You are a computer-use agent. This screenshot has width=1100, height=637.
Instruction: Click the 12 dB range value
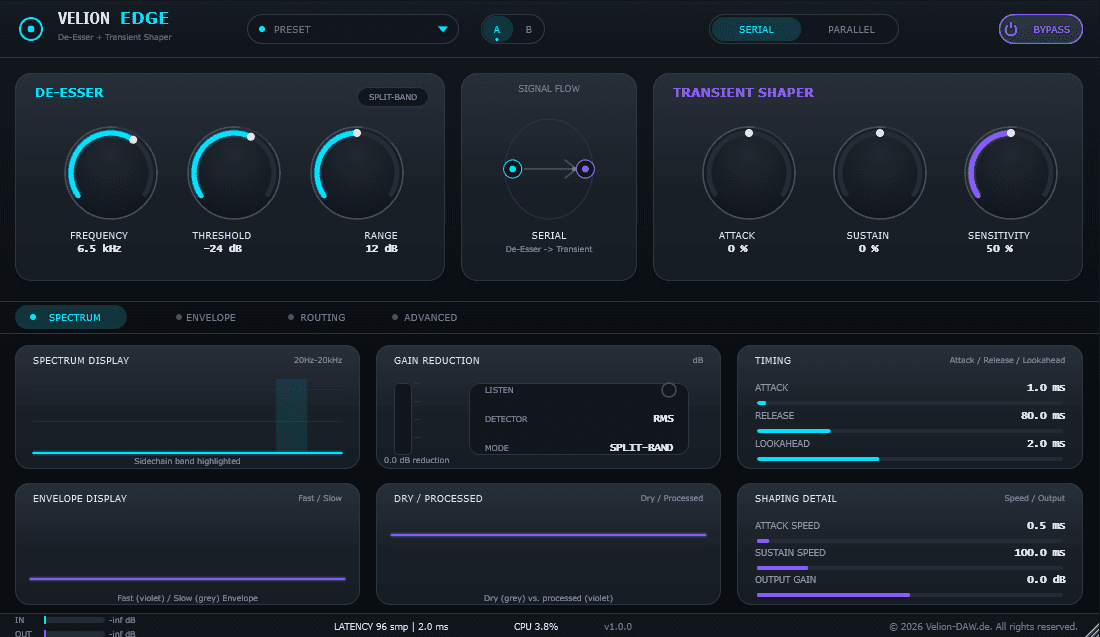(381, 248)
